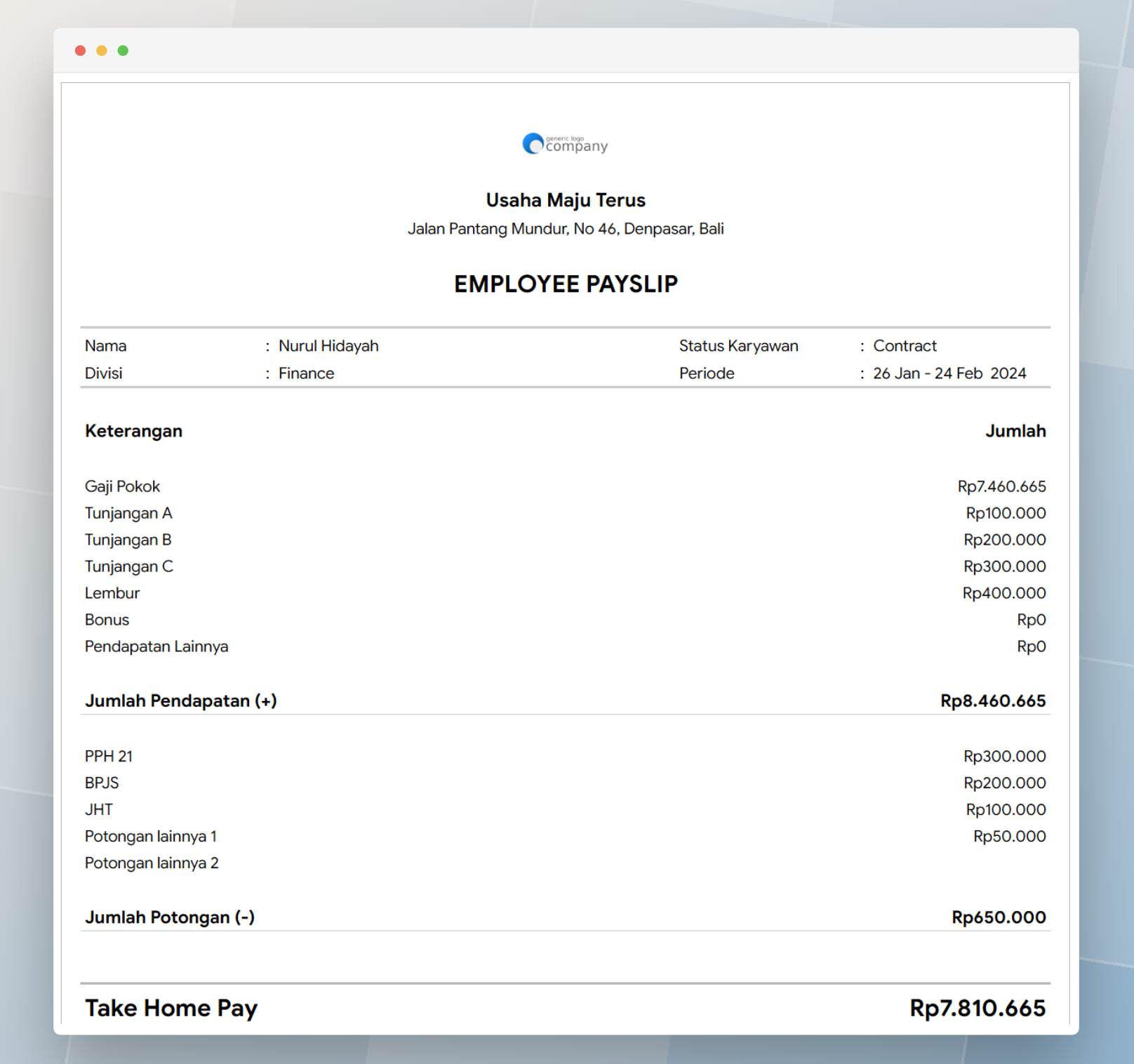The image size is (1134, 1064).
Task: Click the Pendapatan Lainnya label
Action: 156,646
